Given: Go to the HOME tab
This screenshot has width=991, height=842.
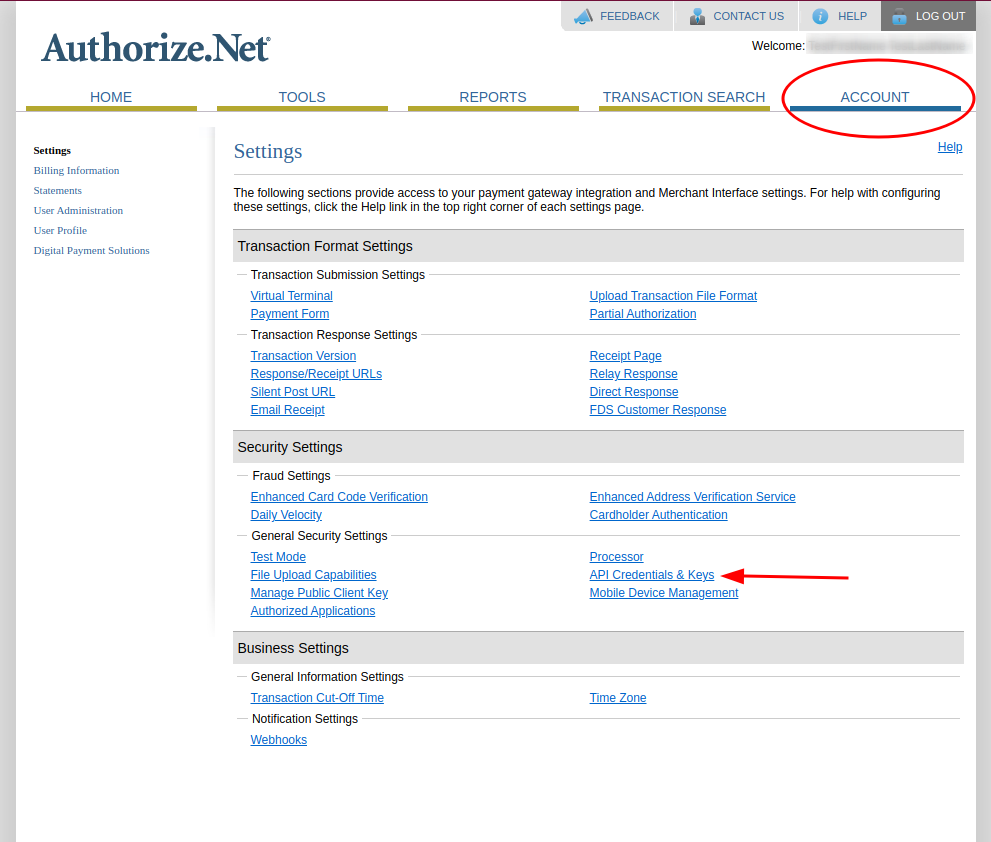Looking at the screenshot, I should pos(111,97).
